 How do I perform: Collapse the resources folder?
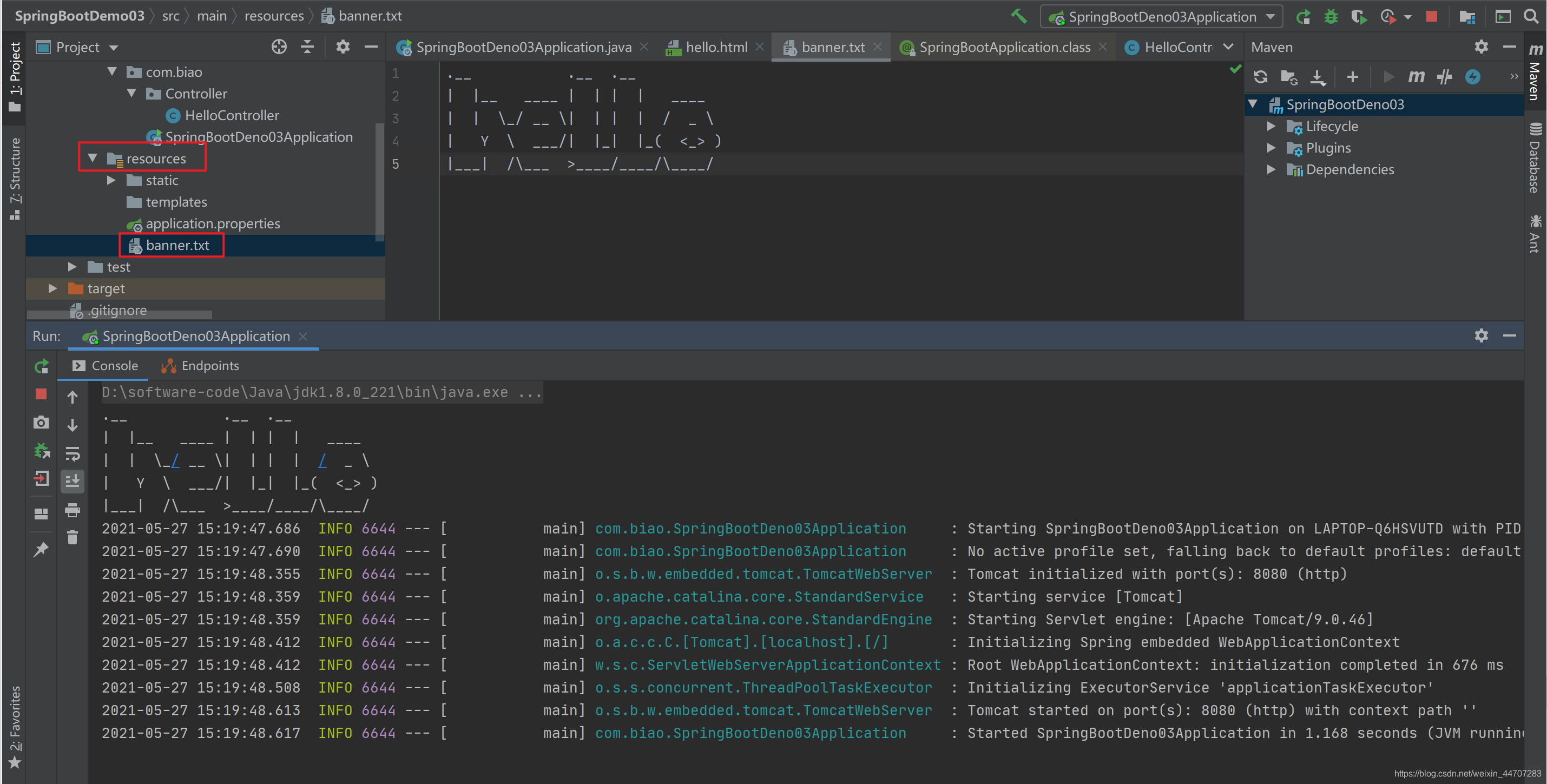tap(93, 158)
